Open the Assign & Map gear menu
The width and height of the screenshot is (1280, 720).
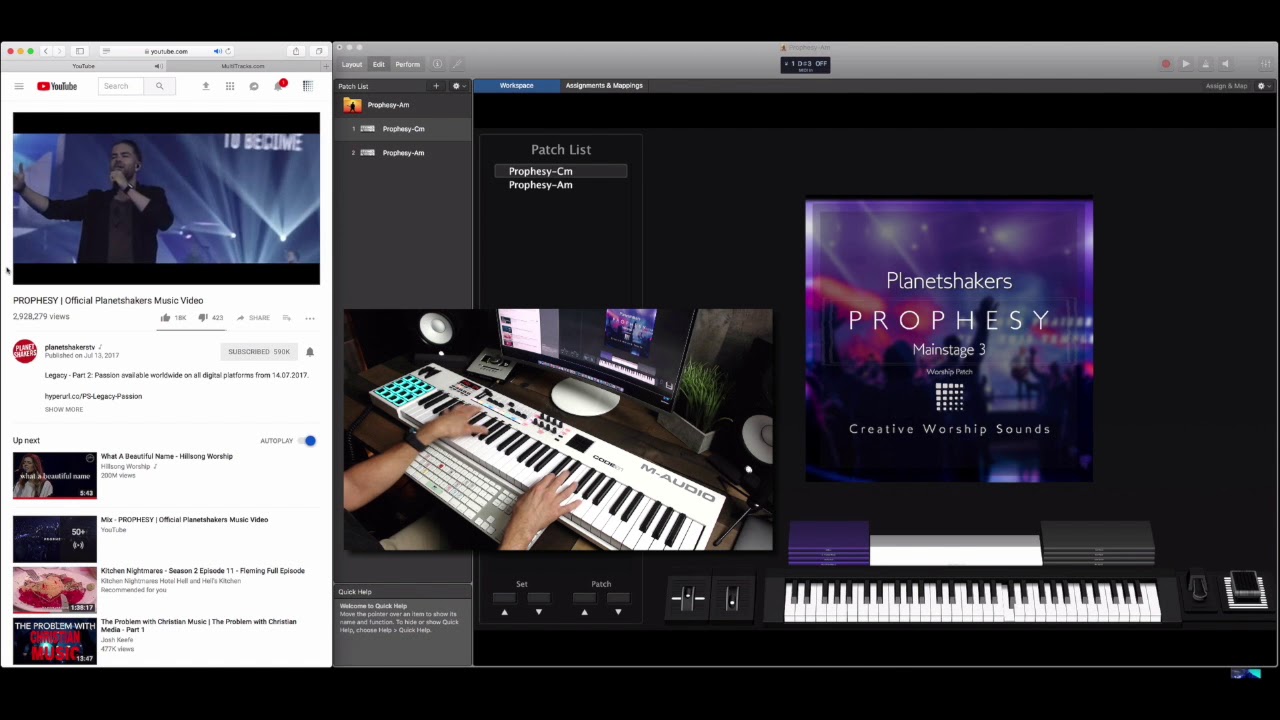[1262, 86]
